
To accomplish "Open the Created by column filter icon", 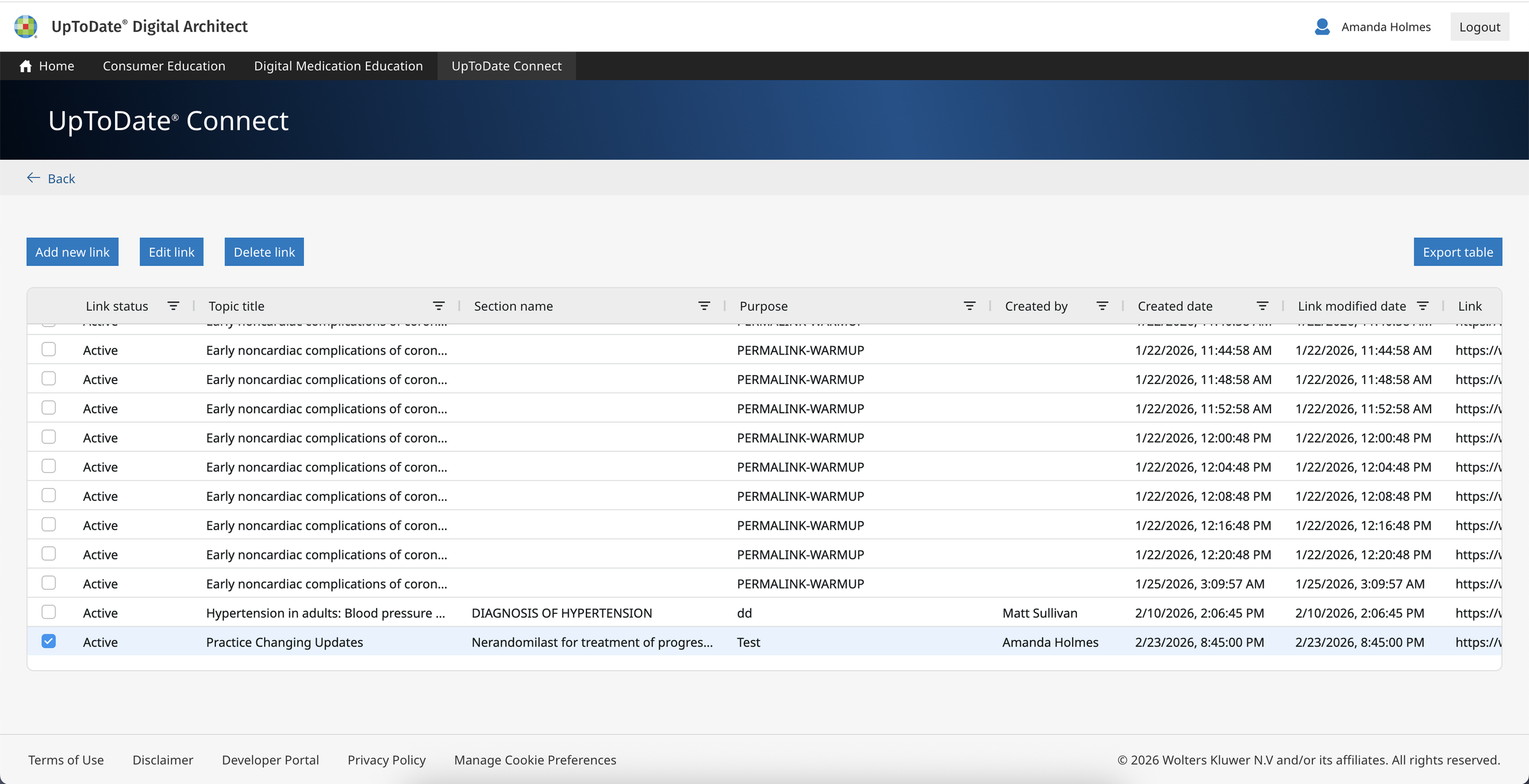I will point(1102,306).
